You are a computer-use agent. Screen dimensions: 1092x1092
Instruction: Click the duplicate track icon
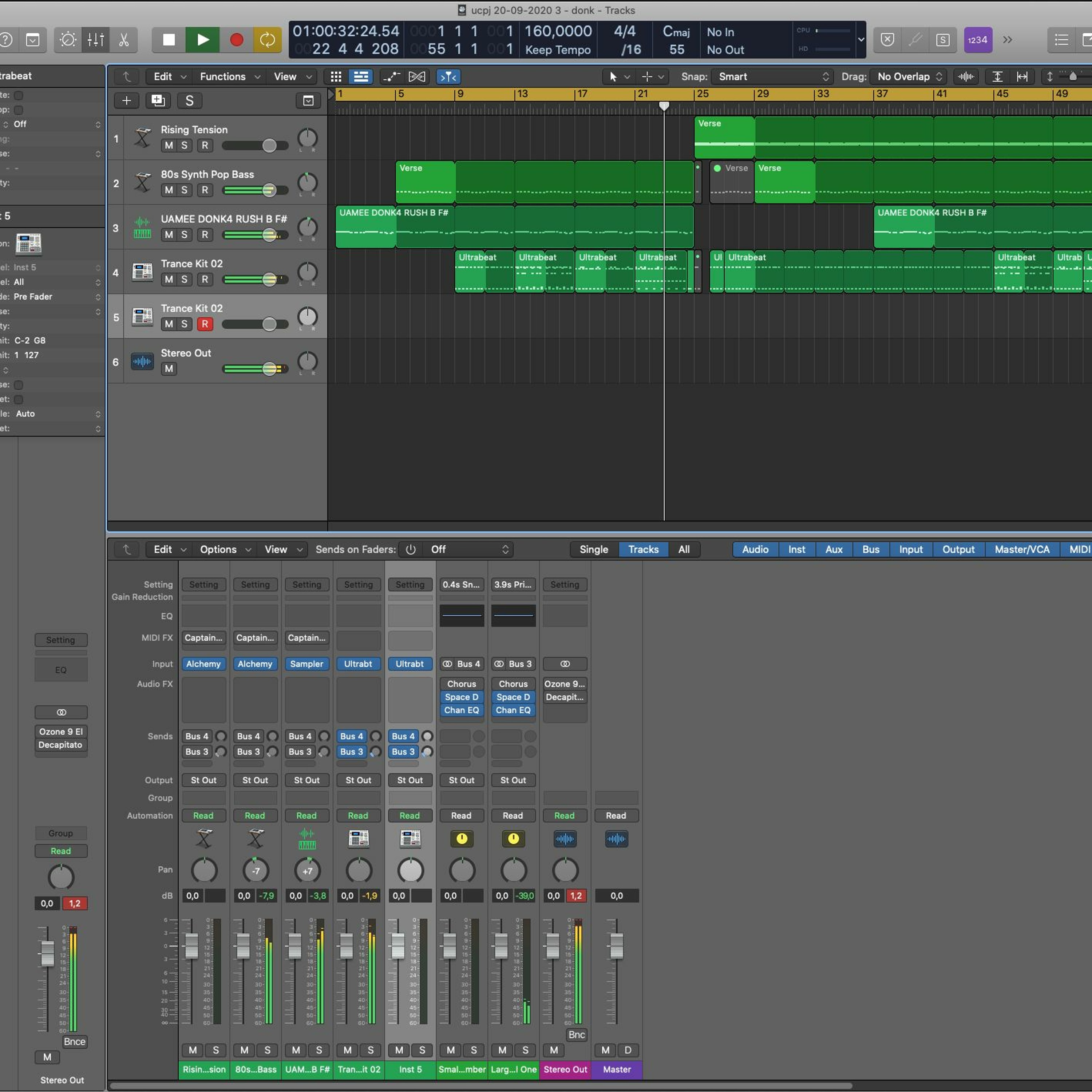click(158, 100)
